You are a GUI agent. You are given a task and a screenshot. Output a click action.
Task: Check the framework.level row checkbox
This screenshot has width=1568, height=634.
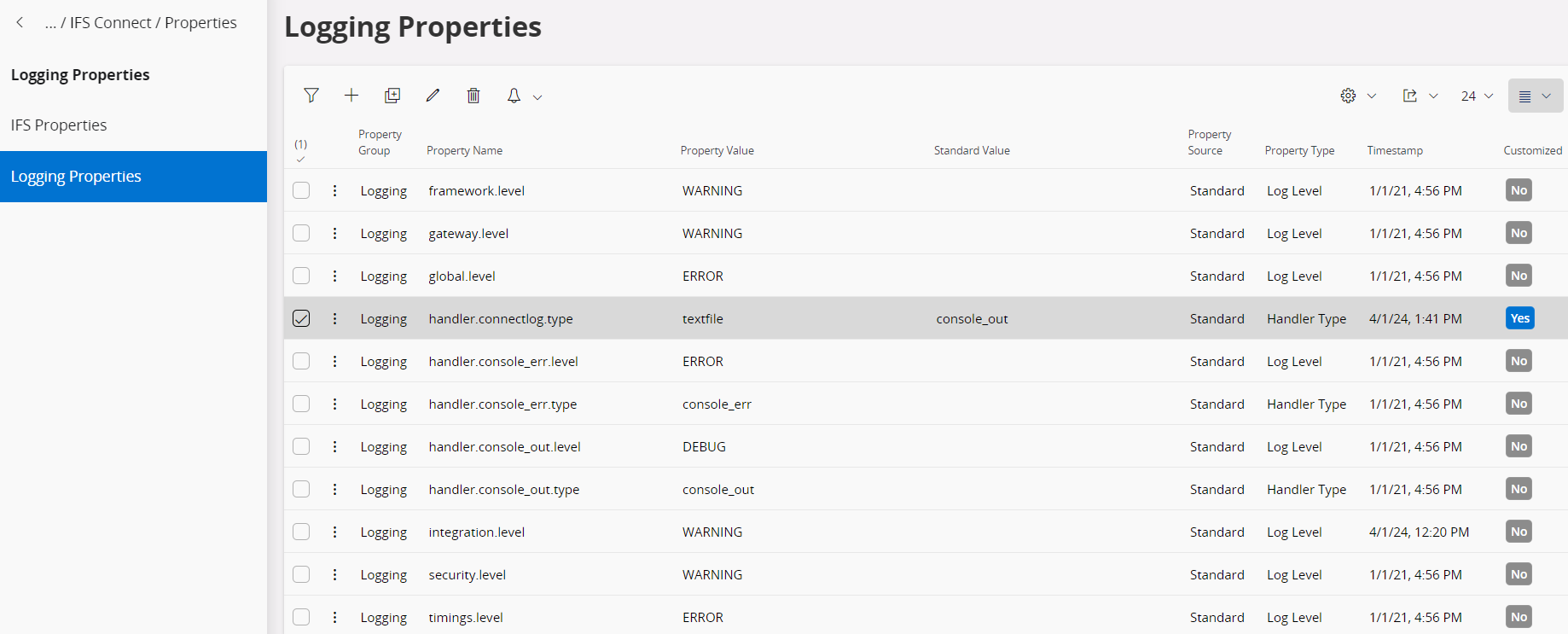pyautogui.click(x=301, y=190)
